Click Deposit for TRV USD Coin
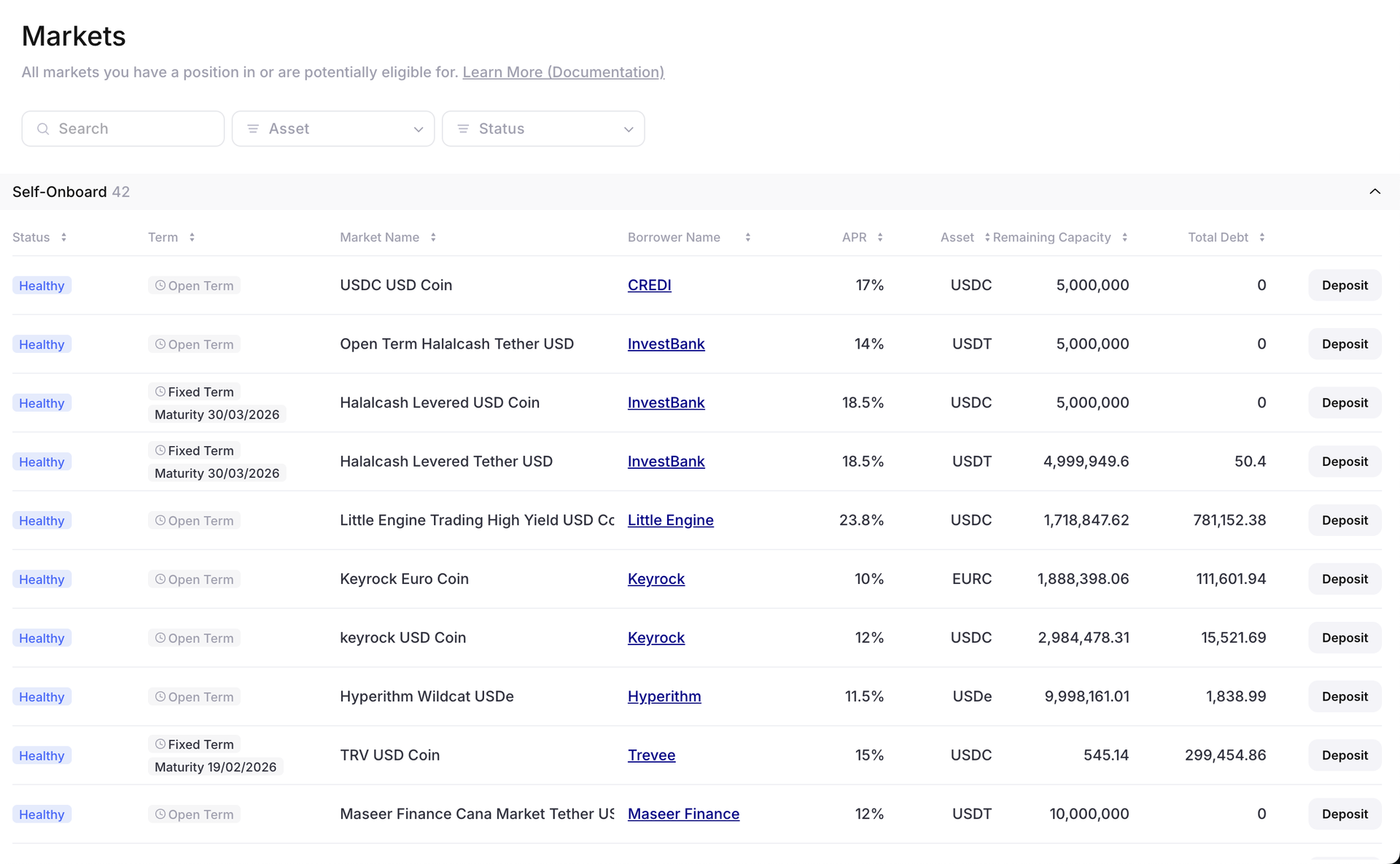1400x864 pixels. (x=1344, y=755)
